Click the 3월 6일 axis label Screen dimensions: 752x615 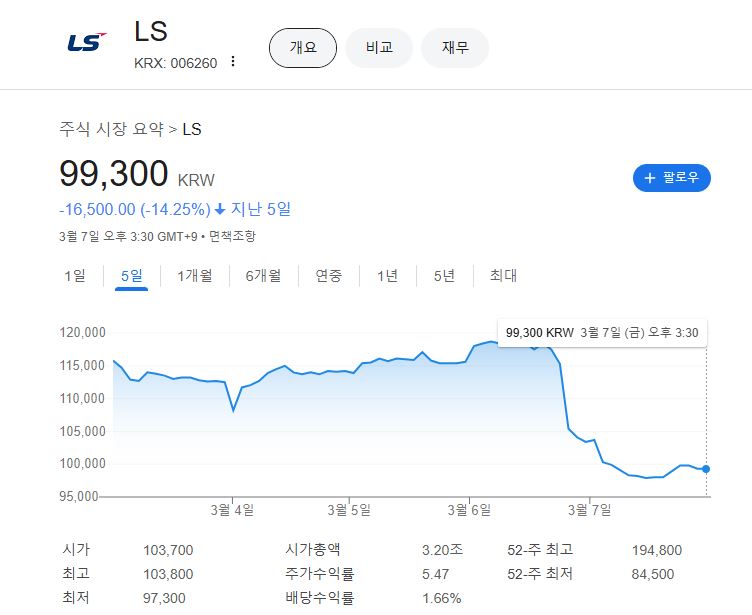point(469,509)
